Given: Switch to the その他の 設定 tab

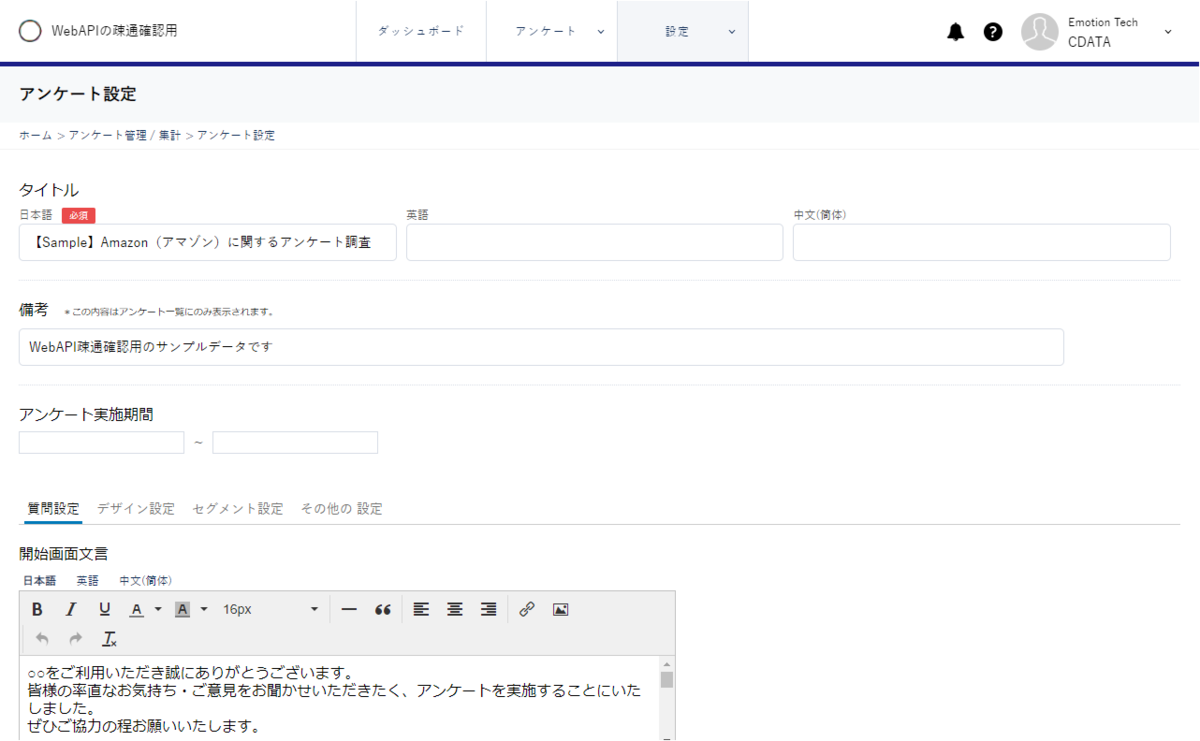Looking at the screenshot, I should 342,509.
